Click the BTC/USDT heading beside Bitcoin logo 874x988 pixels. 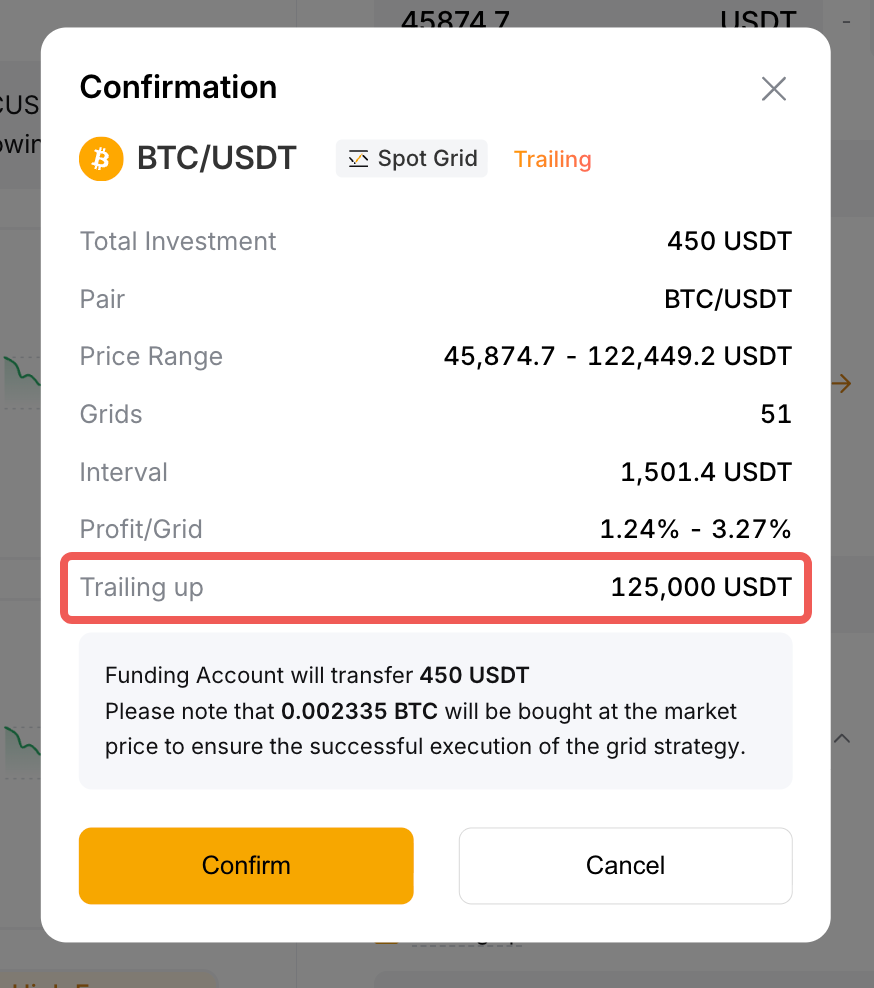coord(217,158)
